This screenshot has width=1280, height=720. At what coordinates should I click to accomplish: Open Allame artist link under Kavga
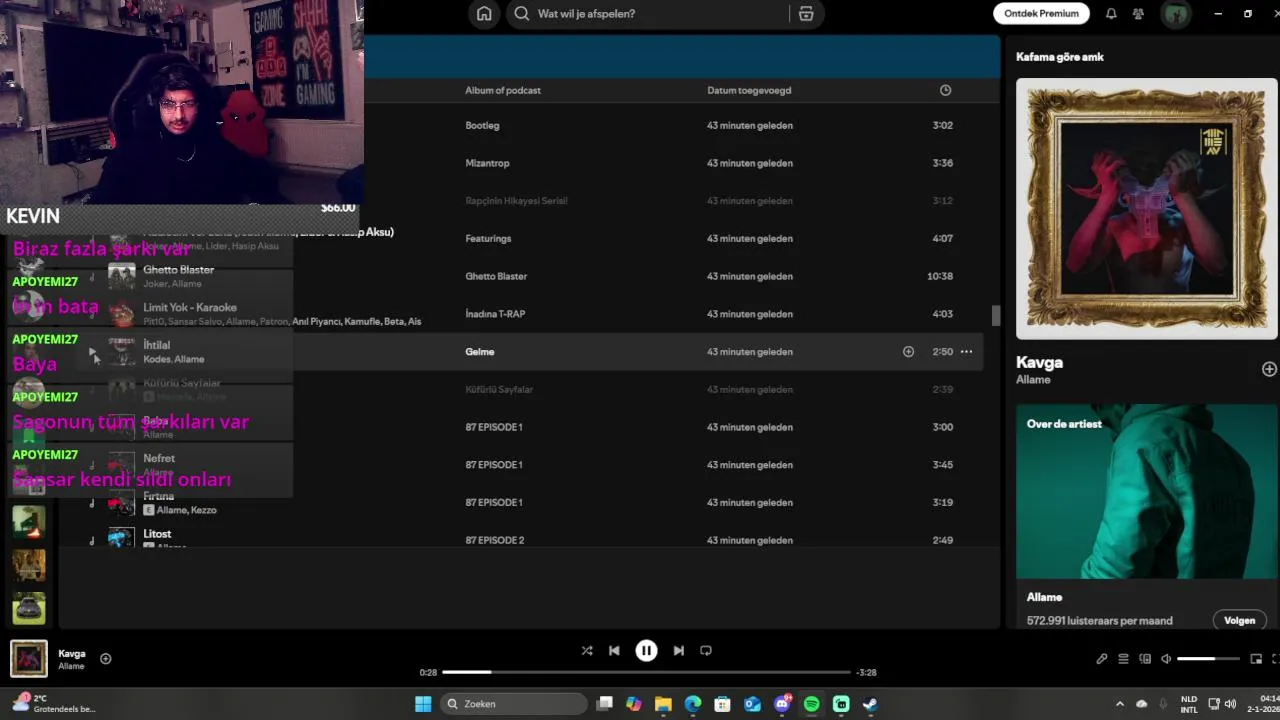(1033, 380)
